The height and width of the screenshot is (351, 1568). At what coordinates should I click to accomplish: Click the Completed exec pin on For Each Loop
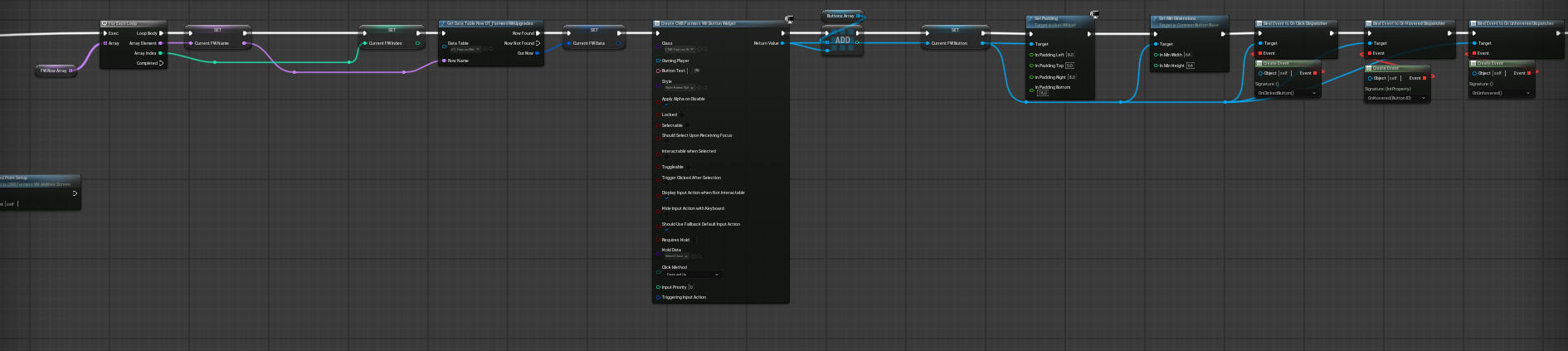click(161, 63)
